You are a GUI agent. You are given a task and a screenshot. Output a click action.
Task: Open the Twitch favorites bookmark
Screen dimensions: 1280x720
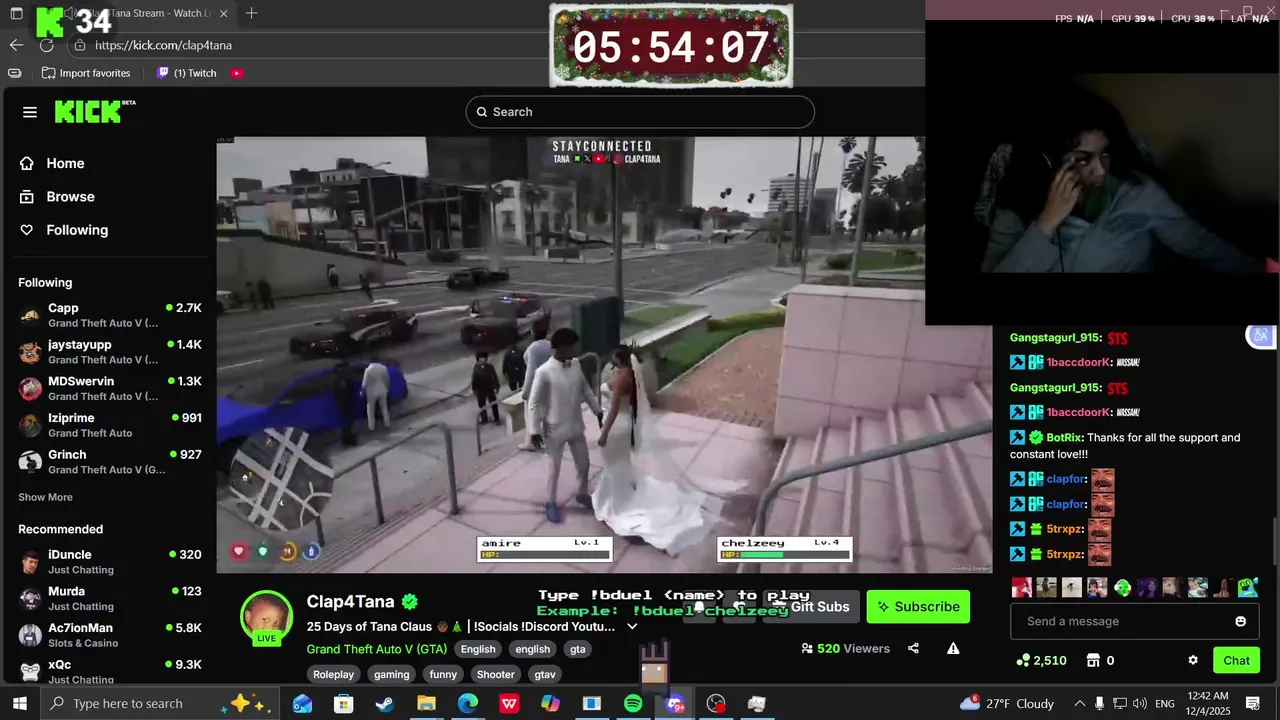coord(186,73)
